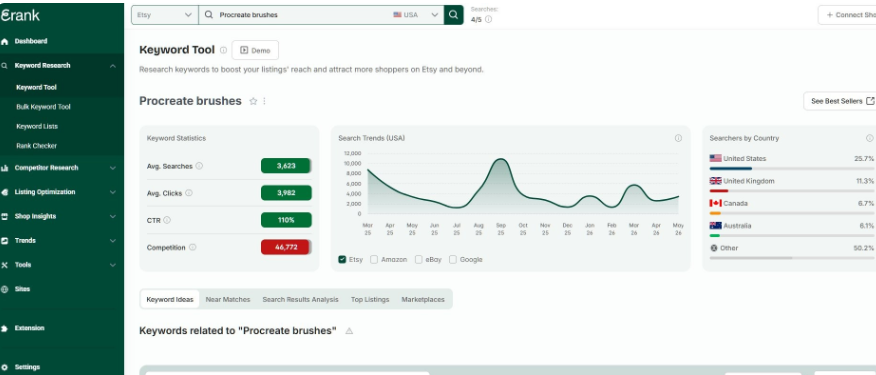Image resolution: width=876 pixels, height=375 pixels.
Task: Click the Competition info icon
Action: tap(193, 247)
